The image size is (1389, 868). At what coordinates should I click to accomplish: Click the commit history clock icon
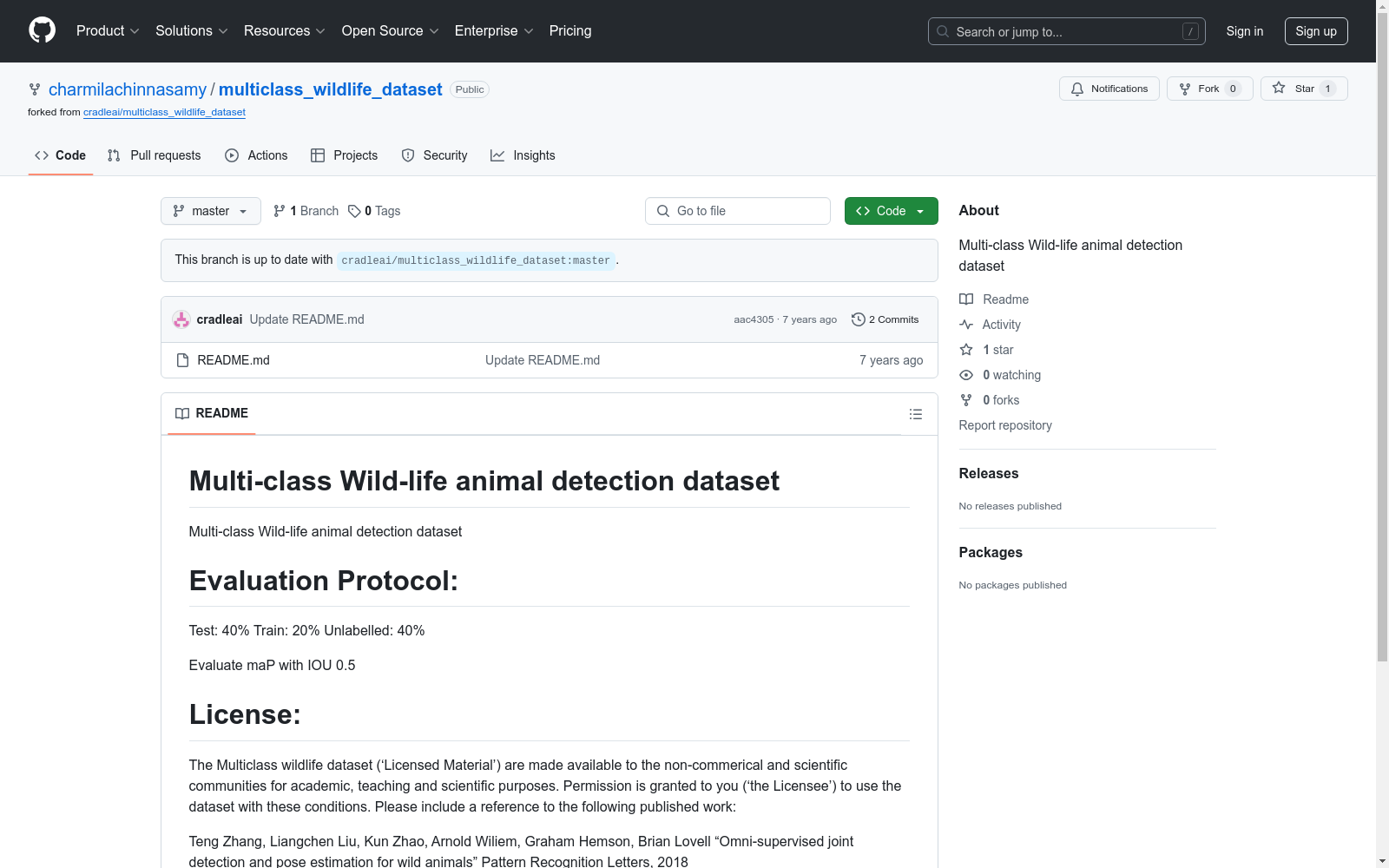[x=858, y=319]
